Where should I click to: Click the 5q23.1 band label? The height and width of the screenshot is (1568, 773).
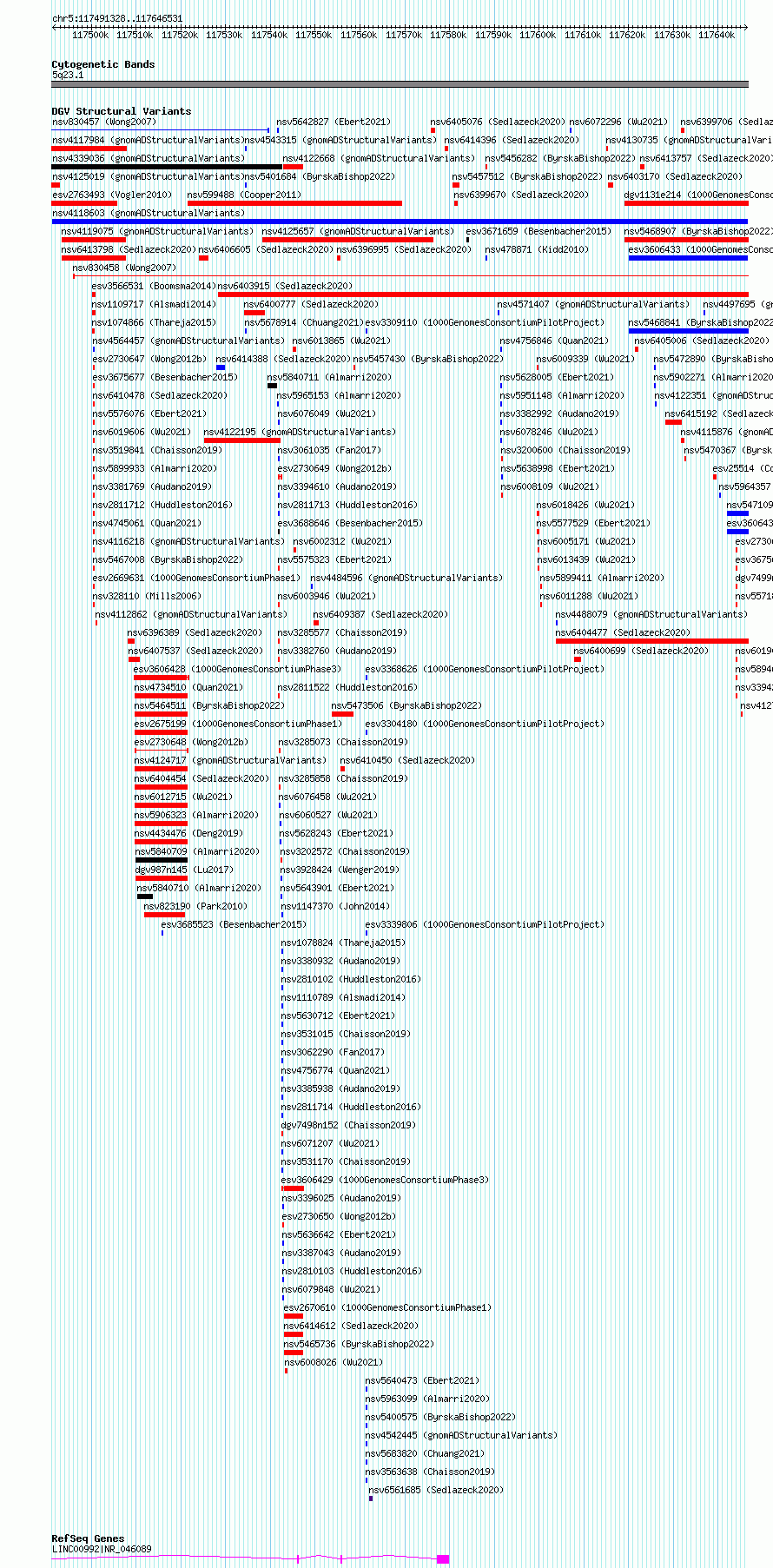click(x=68, y=76)
